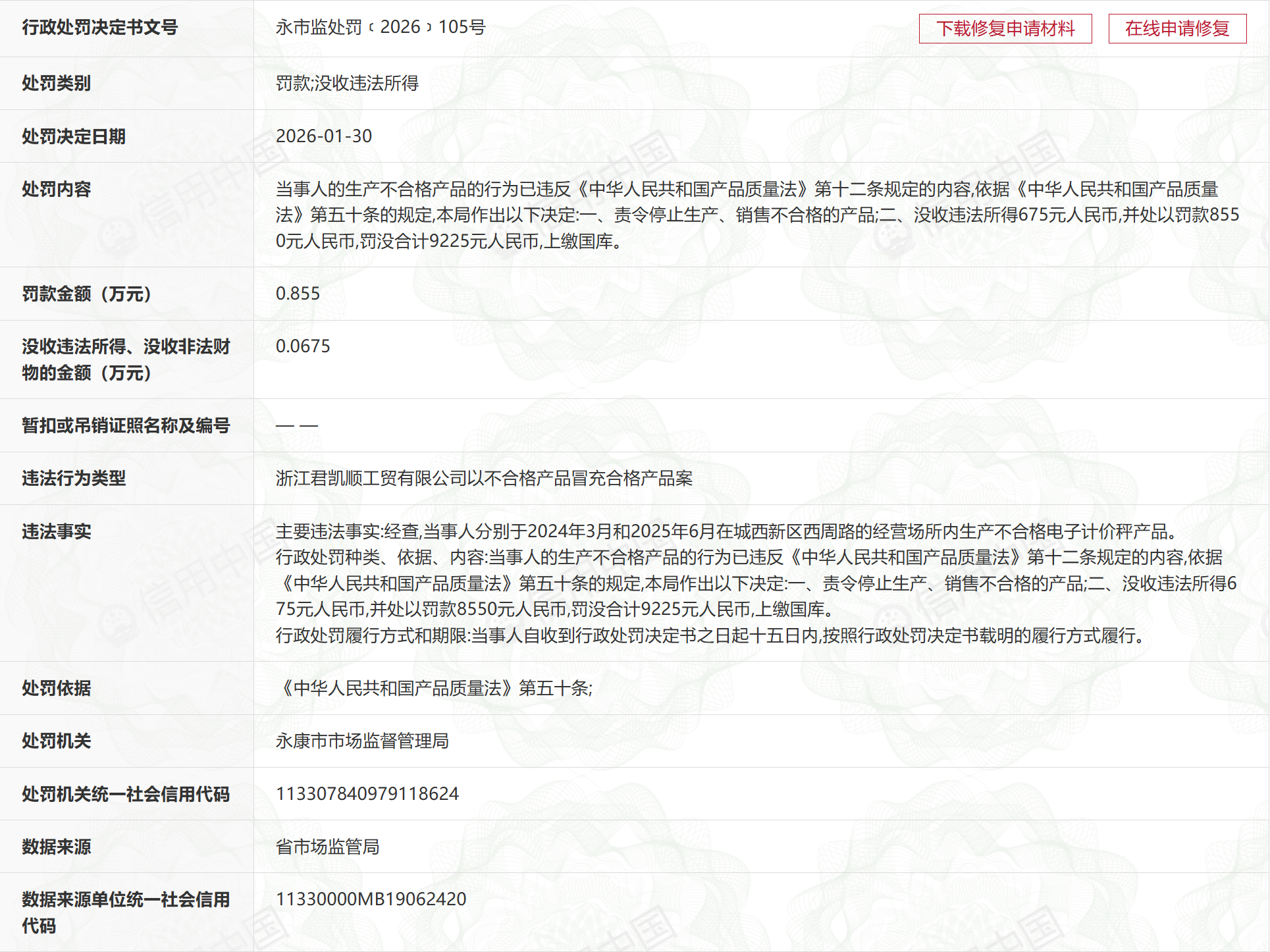Click the 行政处罚决定书文号 label
This screenshot has width=1270, height=952.
pos(99,27)
